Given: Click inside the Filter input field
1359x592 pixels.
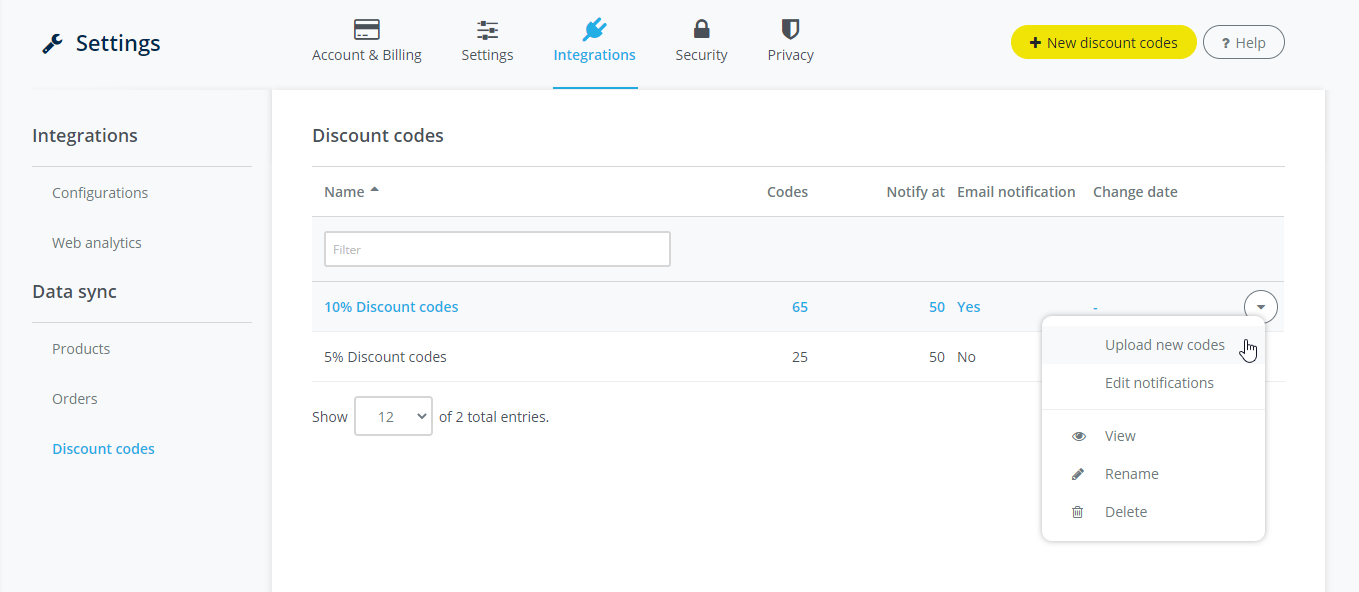Looking at the screenshot, I should coord(497,248).
